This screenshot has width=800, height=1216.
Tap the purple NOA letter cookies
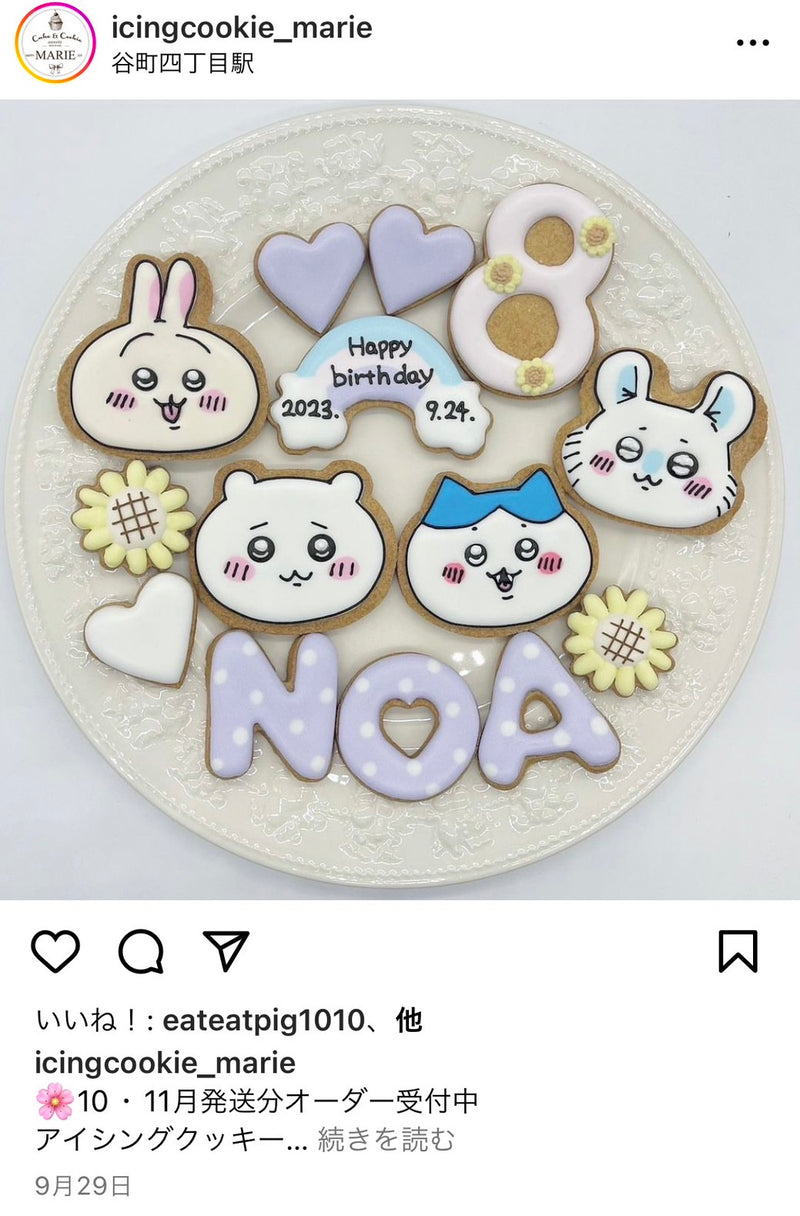click(412, 709)
